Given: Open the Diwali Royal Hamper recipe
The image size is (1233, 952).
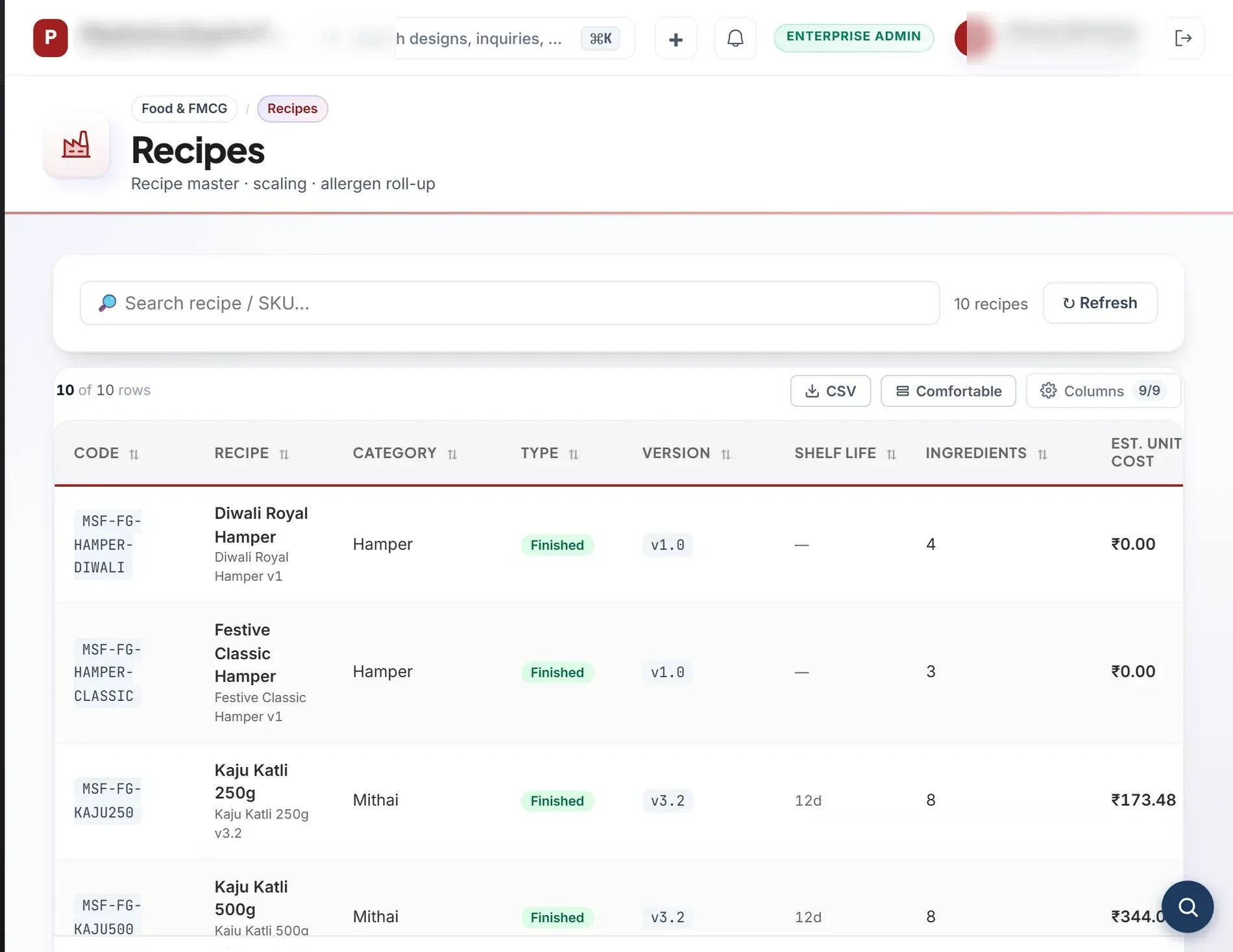Looking at the screenshot, I should click(261, 525).
